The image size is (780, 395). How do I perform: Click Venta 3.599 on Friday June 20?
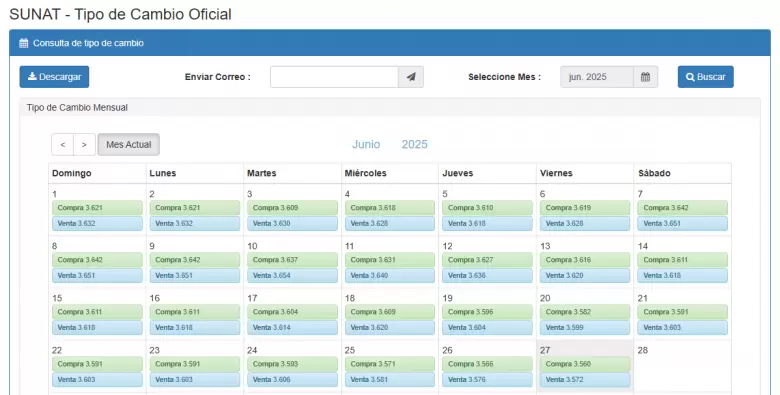[x=585, y=327]
